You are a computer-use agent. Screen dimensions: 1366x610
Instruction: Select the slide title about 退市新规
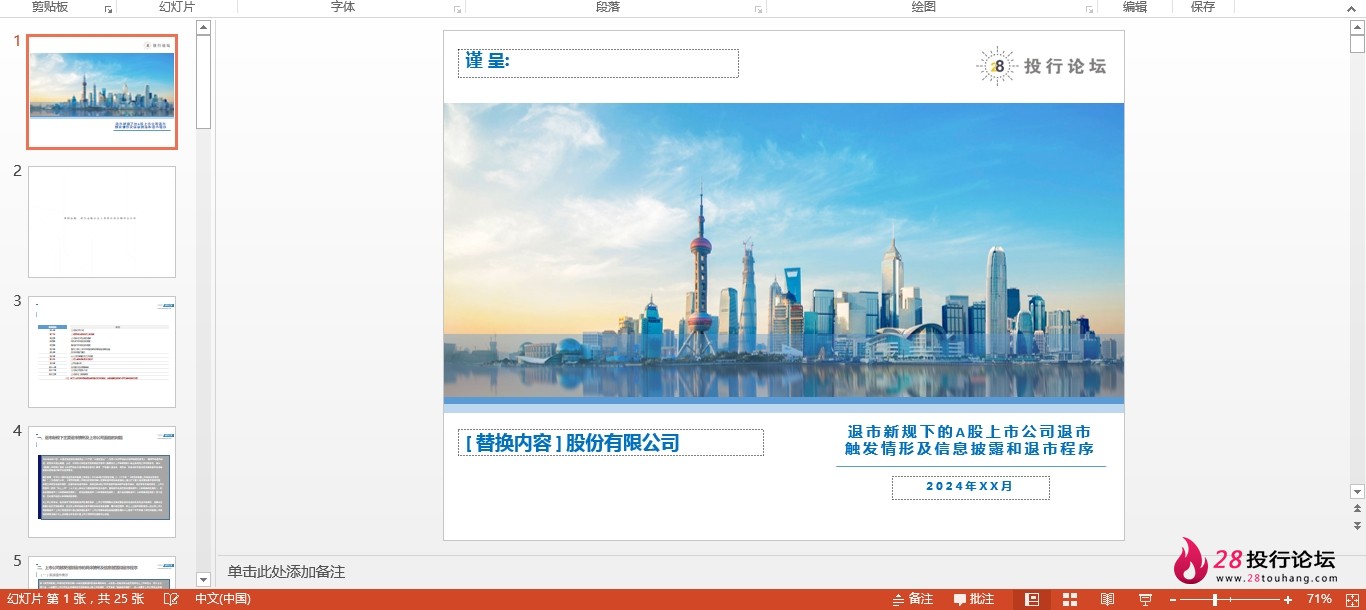pyautogui.click(x=970, y=440)
